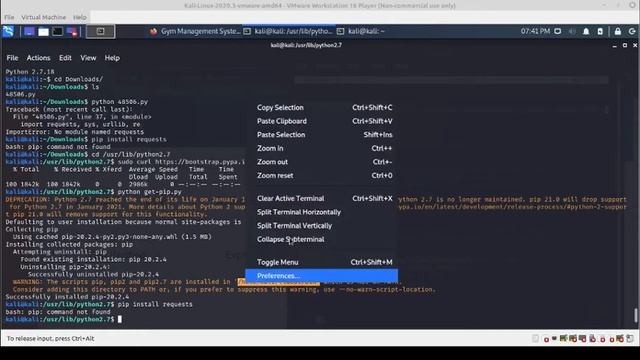
Task: Choose Paste Selection from context menu
Action: tap(322, 135)
